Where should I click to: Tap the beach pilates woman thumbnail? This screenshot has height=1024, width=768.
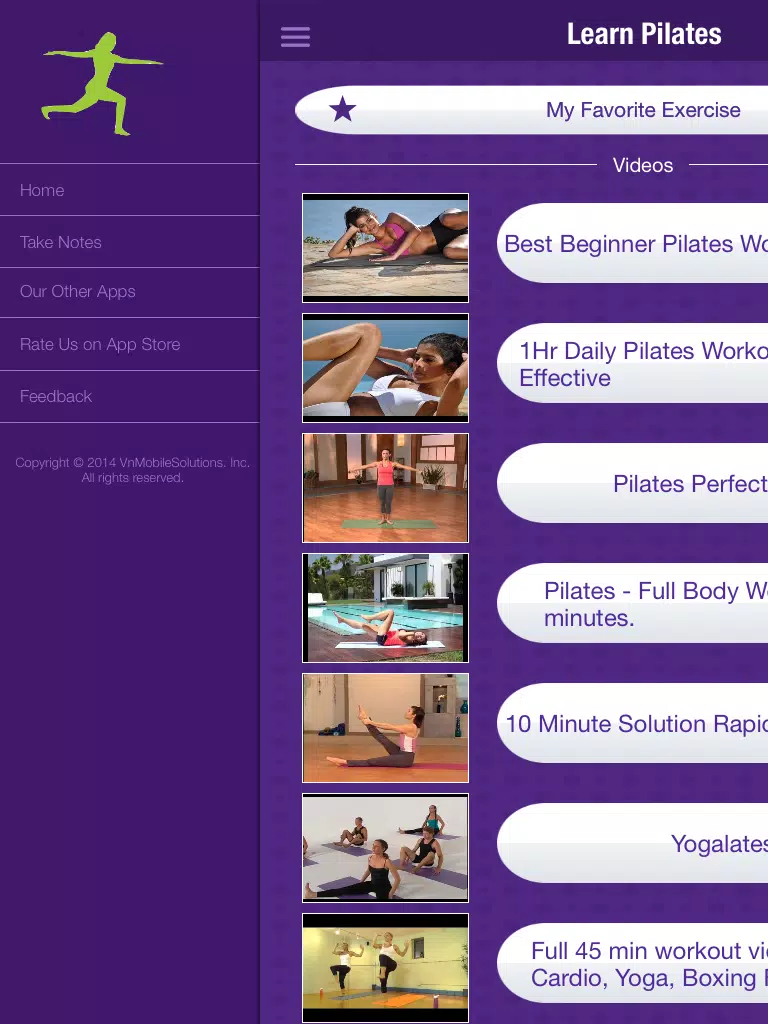point(385,248)
